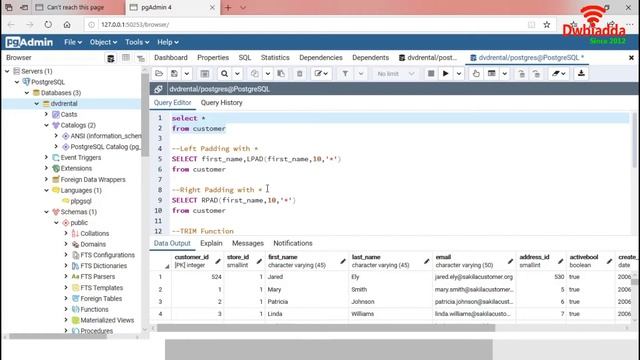Click the Save File icon

pos(174,73)
